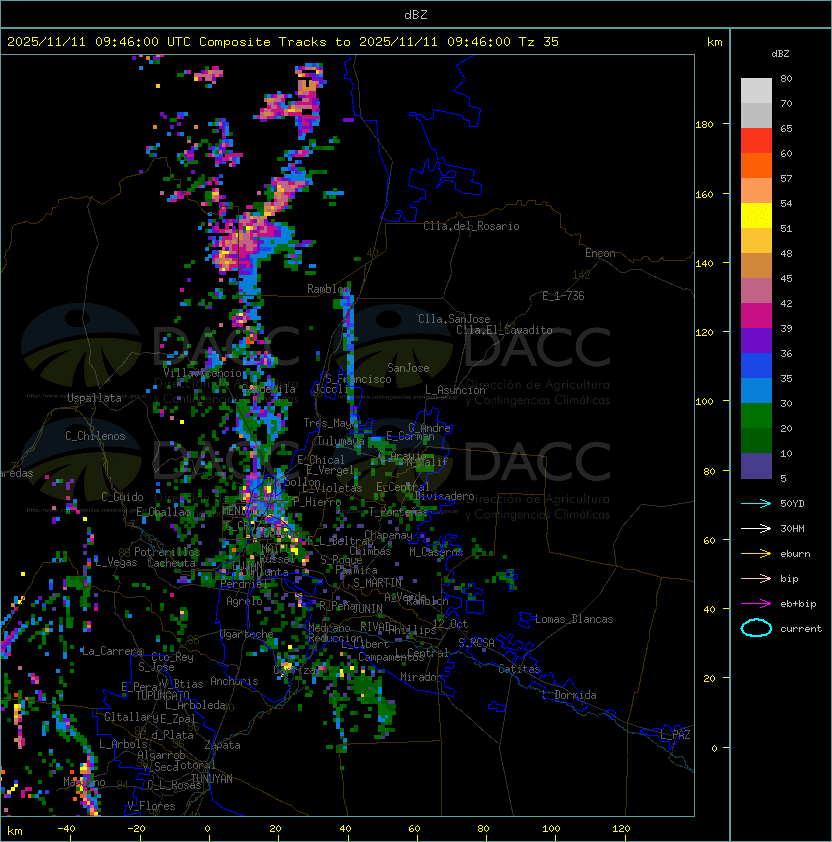Click the eb+bip magenta arrow legend icon
Screen dimensions: 832x842
[x=756, y=604]
